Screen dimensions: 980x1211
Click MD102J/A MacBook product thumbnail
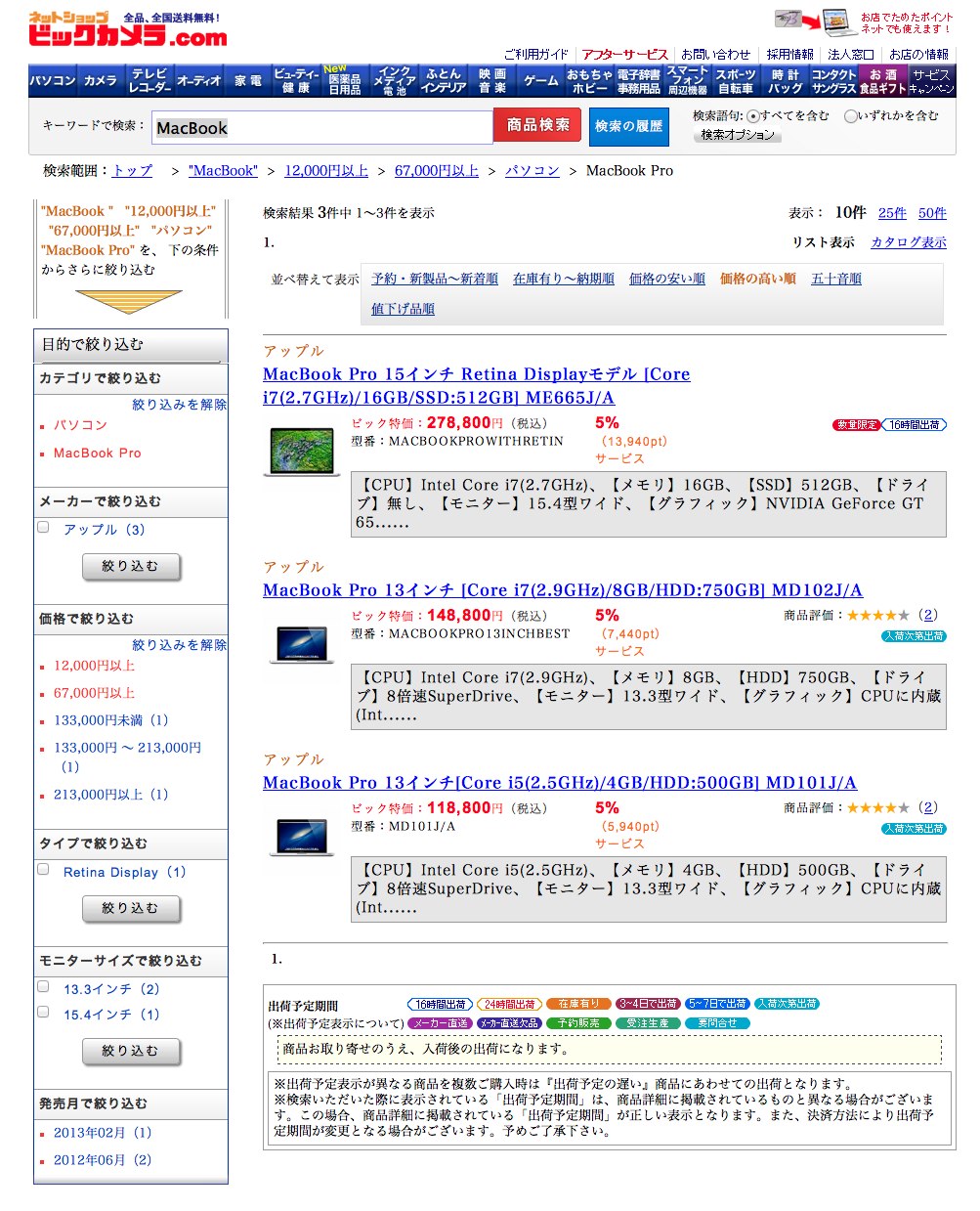coord(303,643)
